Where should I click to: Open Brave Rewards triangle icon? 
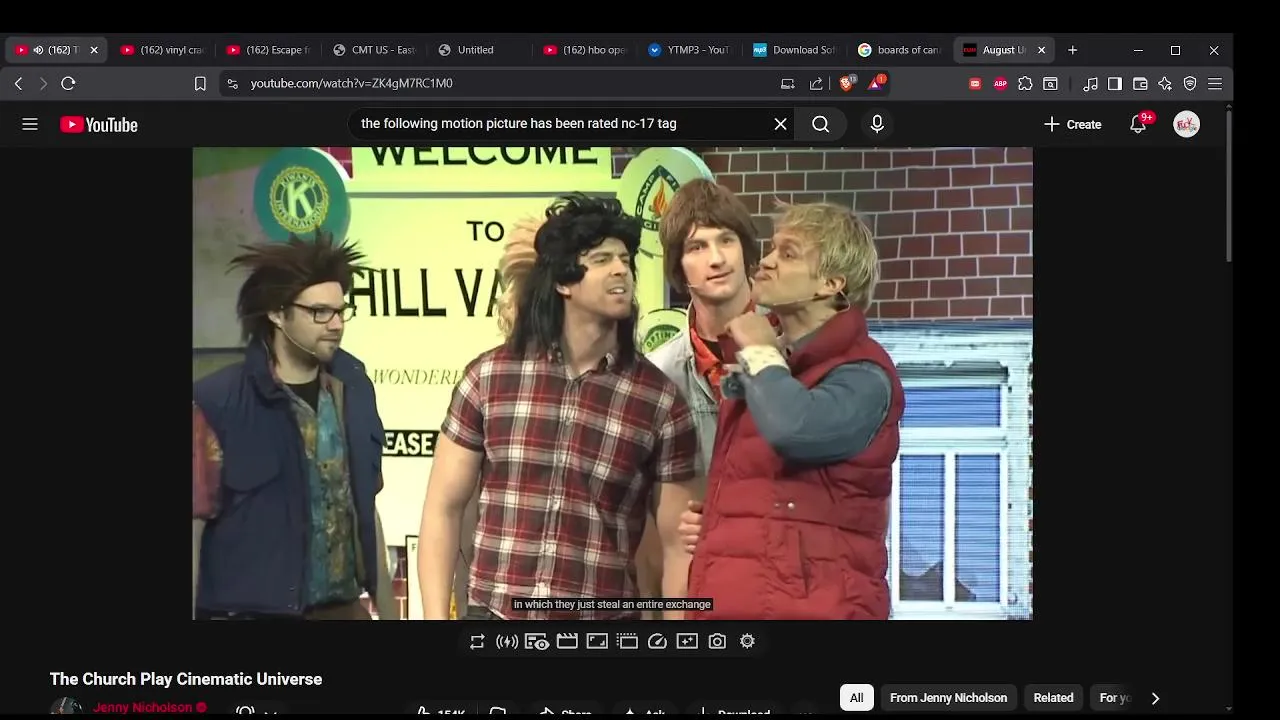(x=875, y=83)
